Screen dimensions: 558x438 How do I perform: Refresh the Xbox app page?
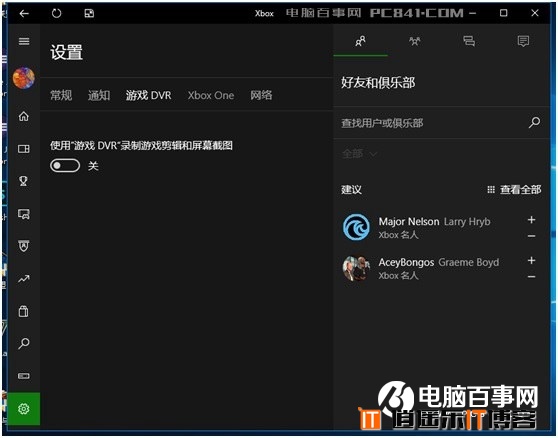click(x=56, y=14)
